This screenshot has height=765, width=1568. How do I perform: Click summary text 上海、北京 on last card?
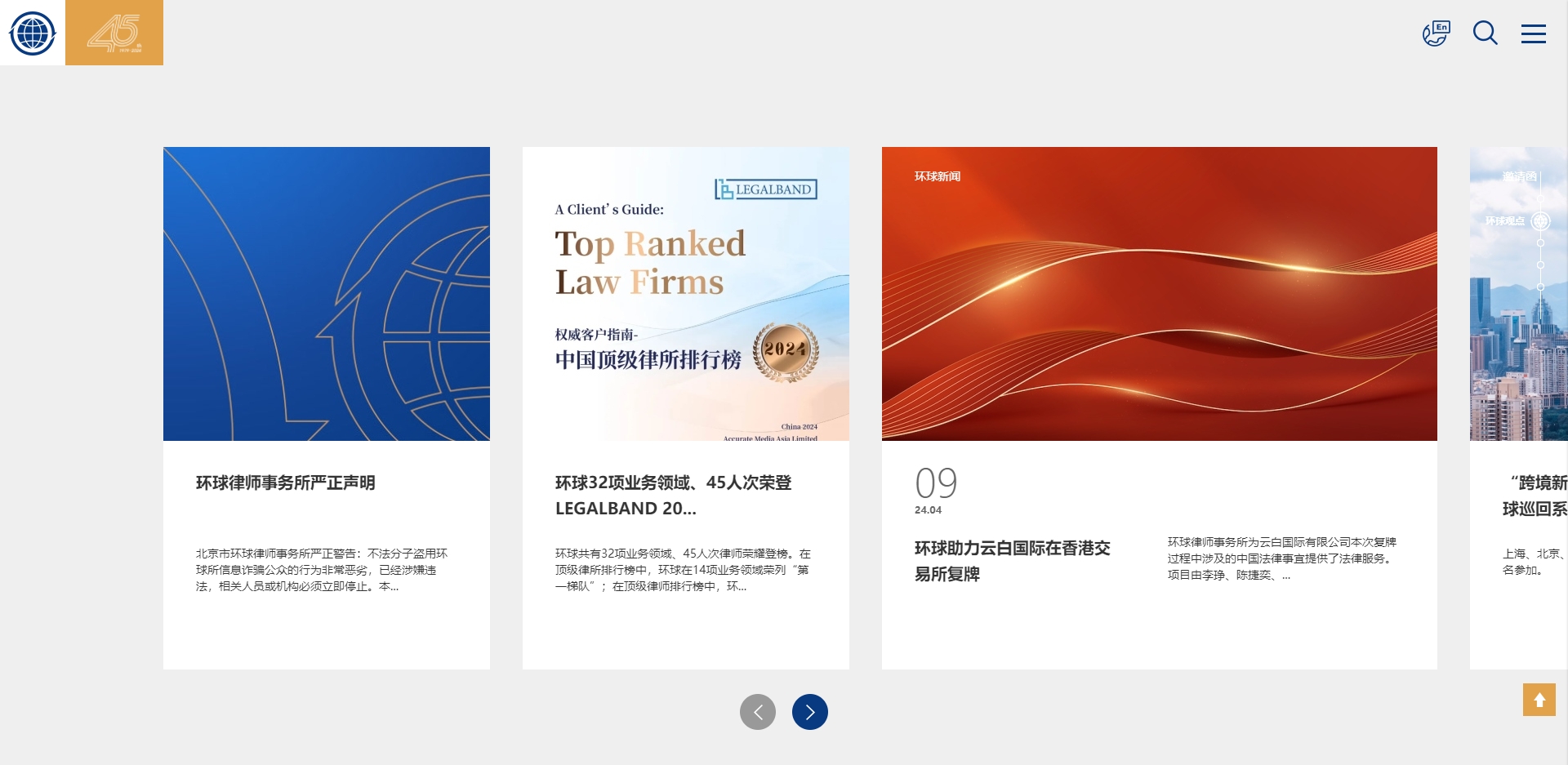tap(1535, 562)
